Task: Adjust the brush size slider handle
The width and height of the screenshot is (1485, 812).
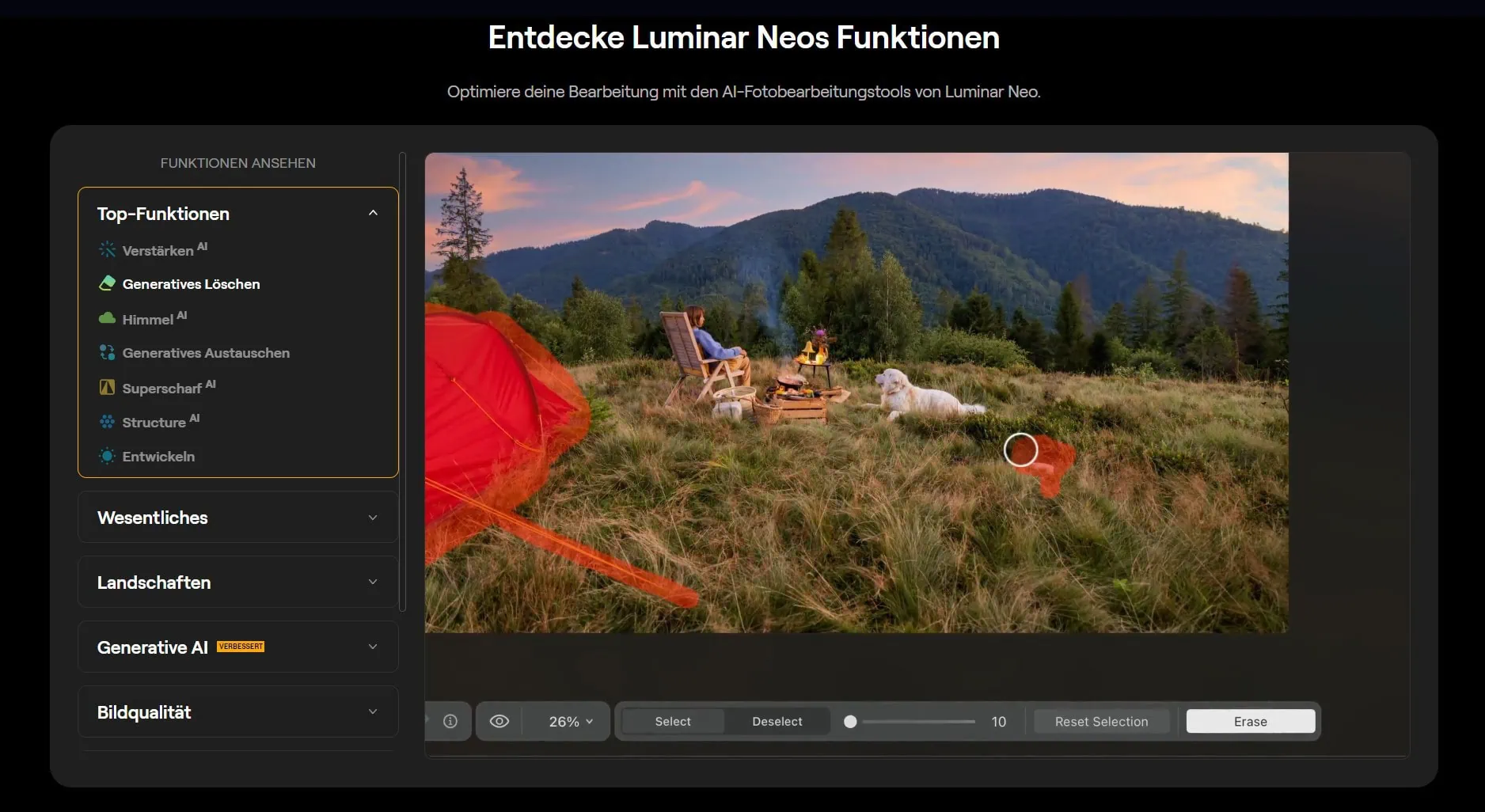Action: [850, 721]
